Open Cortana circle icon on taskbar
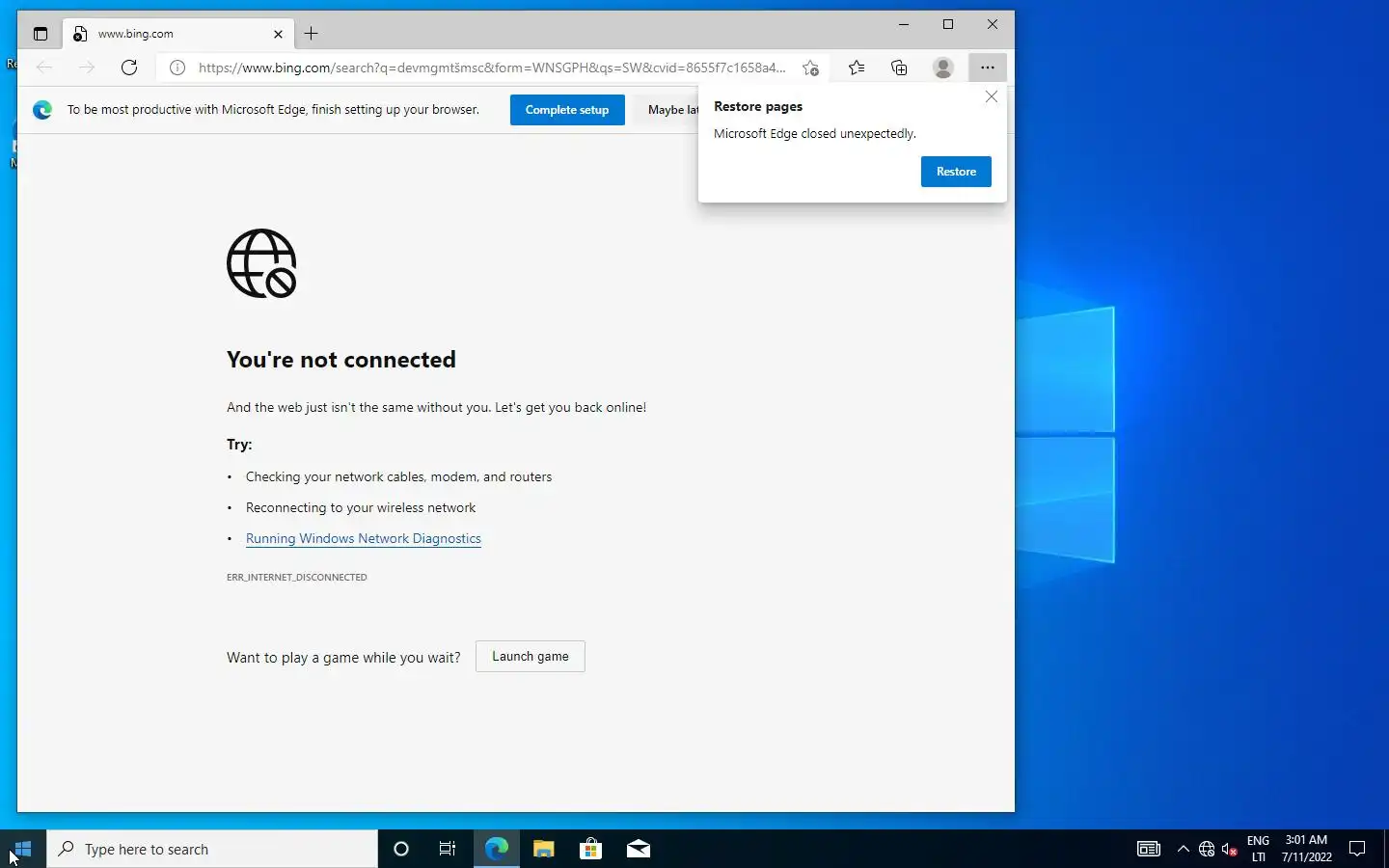Screen dimensions: 1389x868 pos(401,849)
